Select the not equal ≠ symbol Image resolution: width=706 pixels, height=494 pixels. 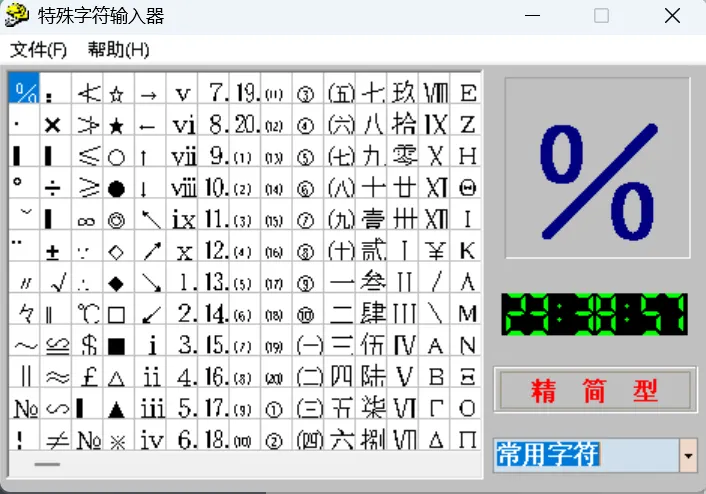click(56, 435)
